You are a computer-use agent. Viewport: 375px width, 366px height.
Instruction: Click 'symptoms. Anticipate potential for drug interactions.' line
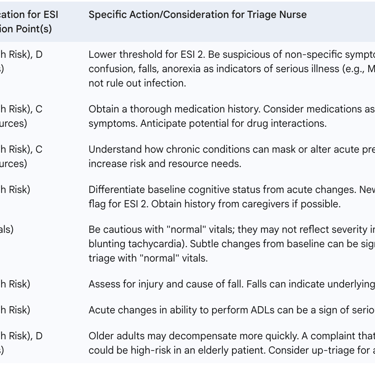[207, 123]
